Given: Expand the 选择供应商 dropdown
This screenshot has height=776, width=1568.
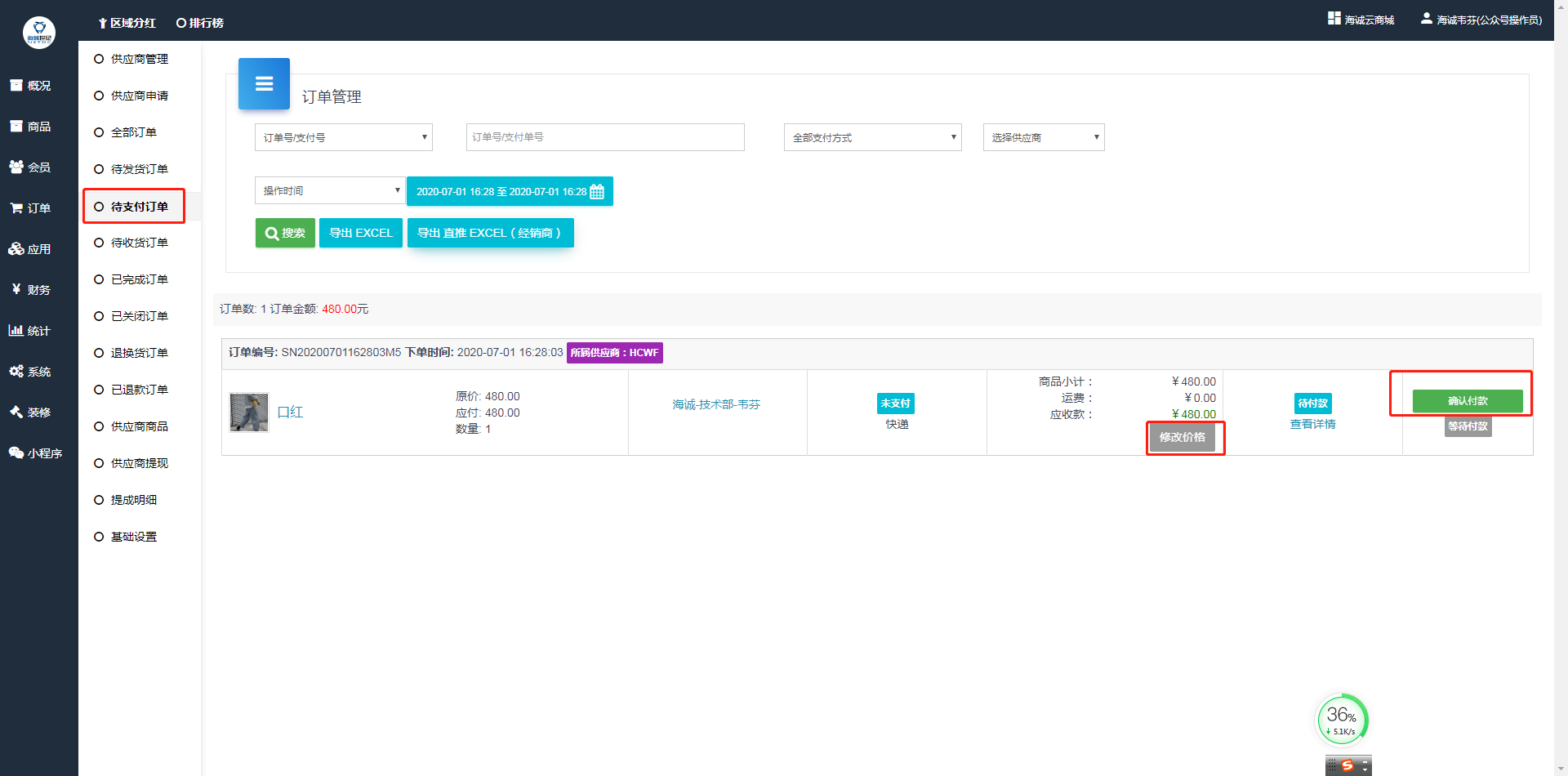Looking at the screenshot, I should point(1044,137).
